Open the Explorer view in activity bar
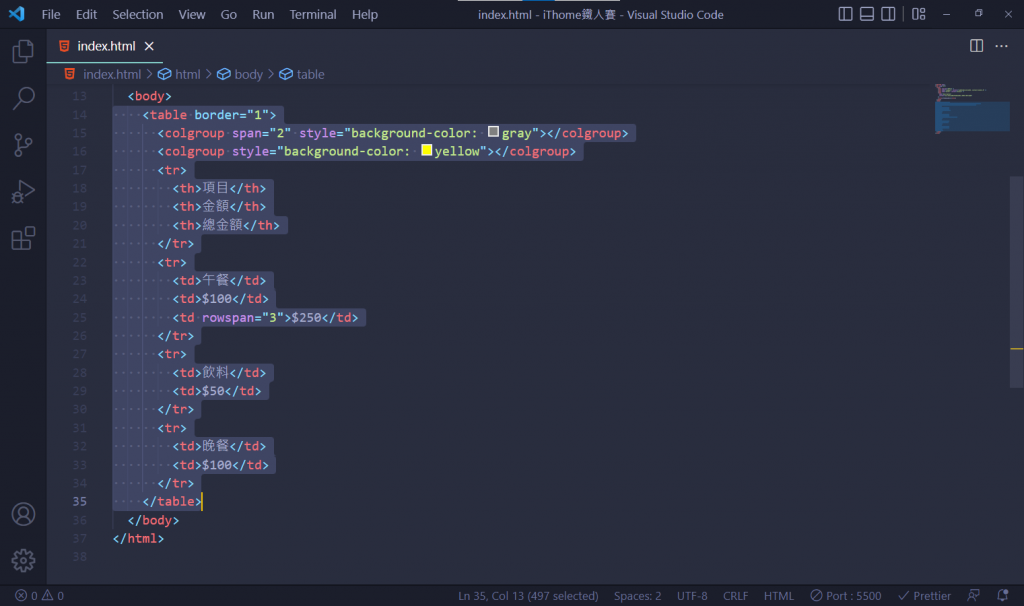The image size is (1024, 606). (23, 51)
